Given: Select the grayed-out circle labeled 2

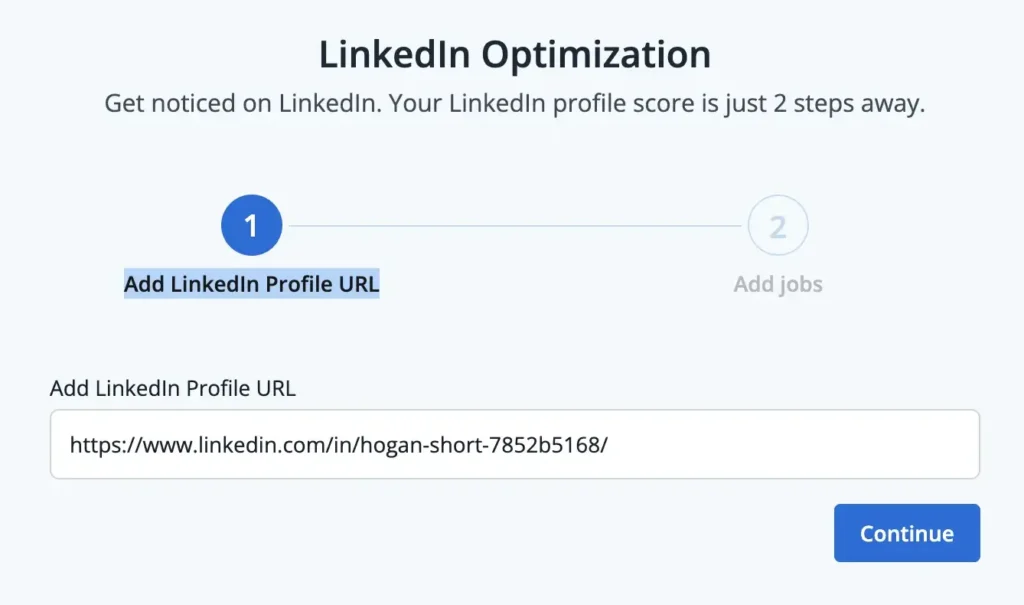Looking at the screenshot, I should pyautogui.click(x=778, y=224).
